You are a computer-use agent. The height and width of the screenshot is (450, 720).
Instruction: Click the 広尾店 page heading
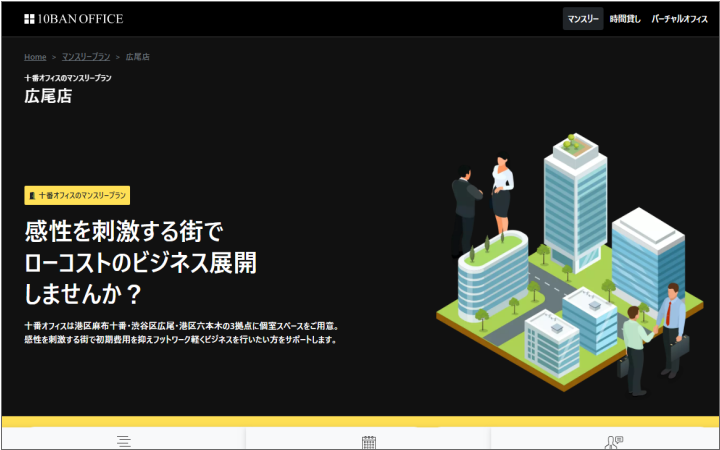48,96
